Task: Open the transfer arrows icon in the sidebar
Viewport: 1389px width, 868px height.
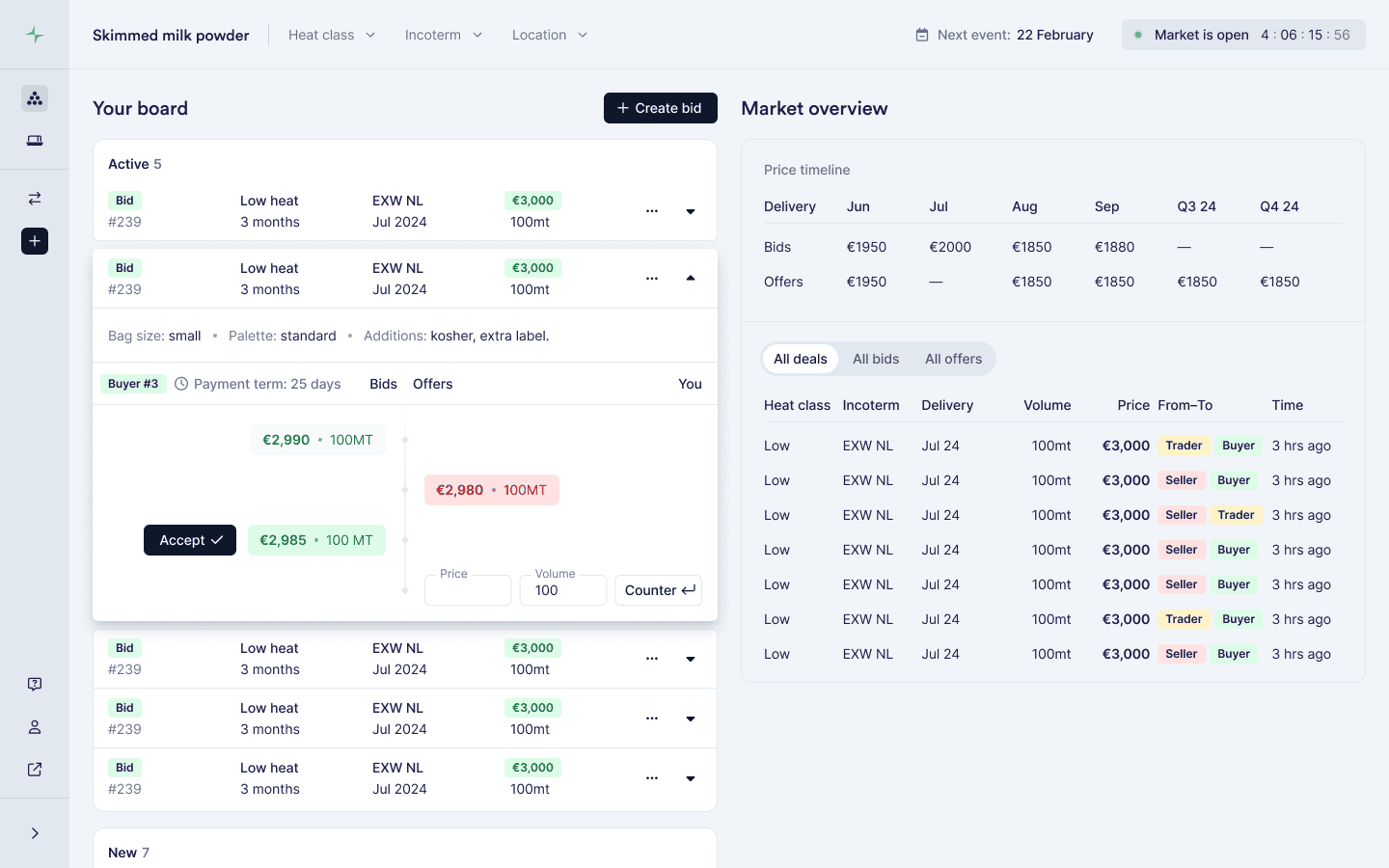Action: (35, 199)
